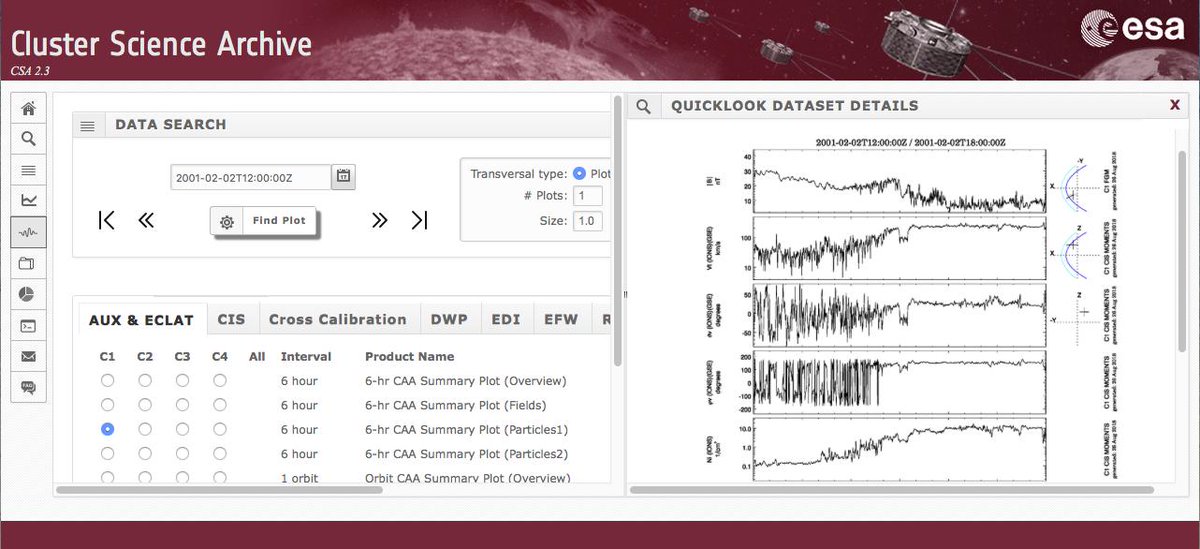Click the Quicklook panel vertical scrollbar
1200x549 pixels.
(1182, 252)
